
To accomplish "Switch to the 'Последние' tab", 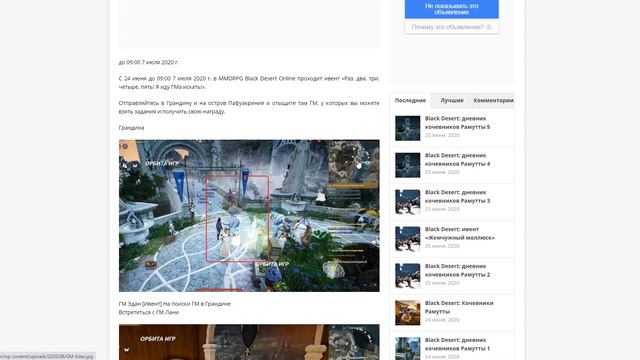I will click(410, 100).
